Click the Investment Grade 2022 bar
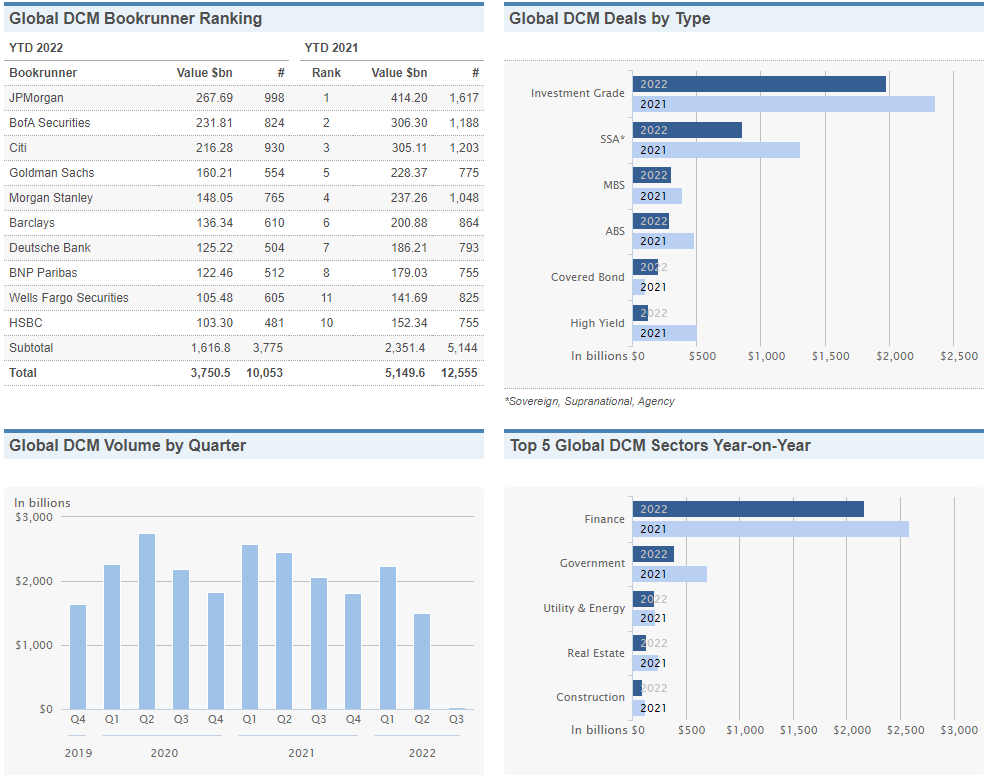This screenshot has height=779, width=991. point(759,84)
